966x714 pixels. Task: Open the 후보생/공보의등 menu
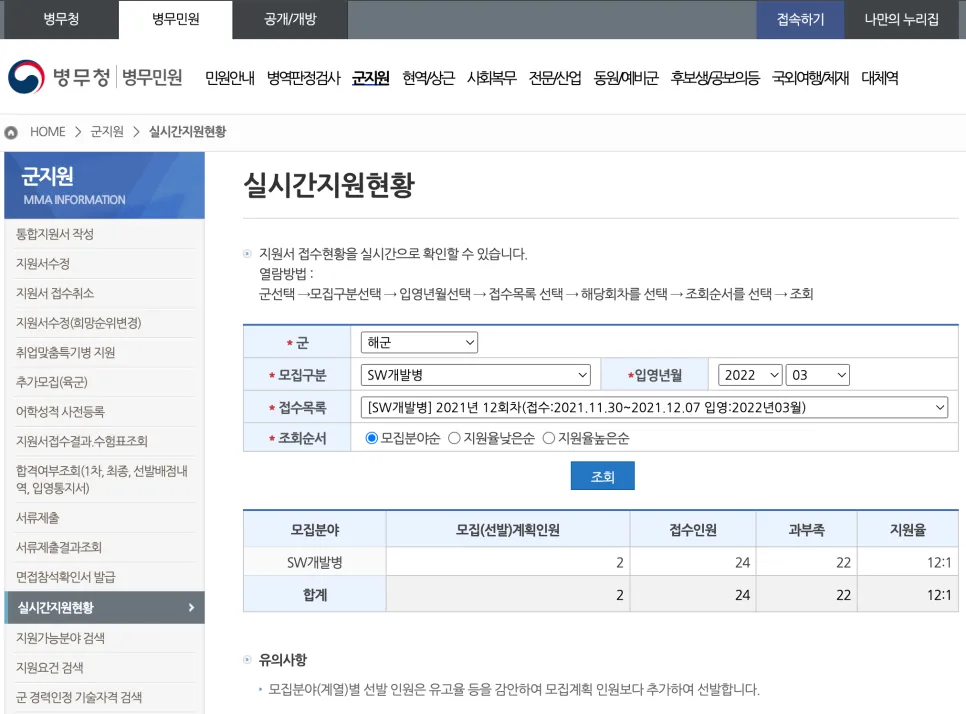(715, 78)
